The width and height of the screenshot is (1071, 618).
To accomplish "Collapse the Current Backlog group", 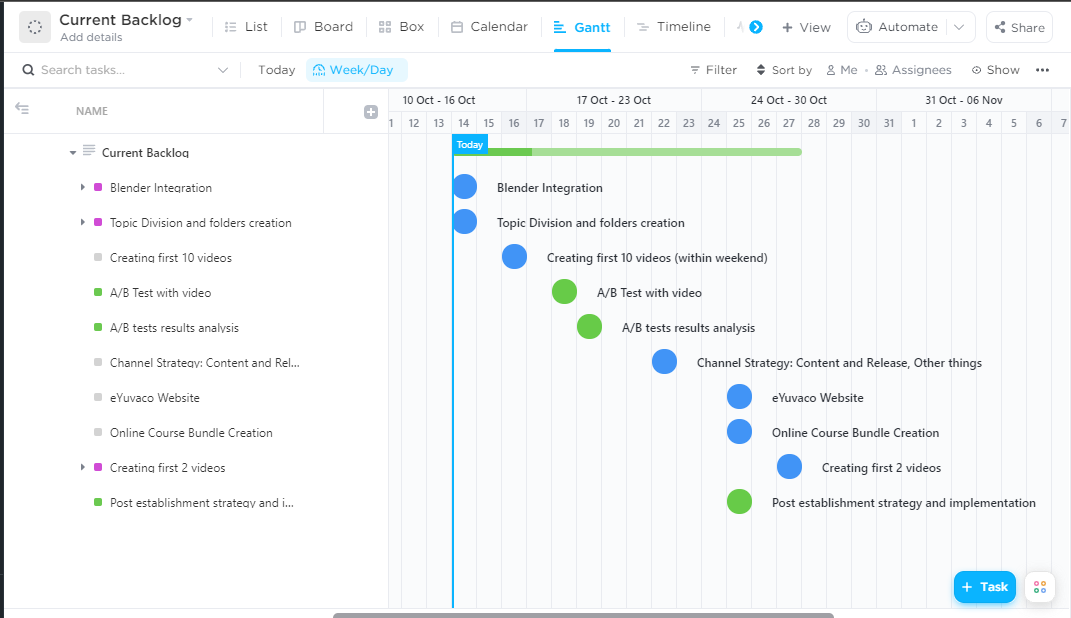I will 73,153.
